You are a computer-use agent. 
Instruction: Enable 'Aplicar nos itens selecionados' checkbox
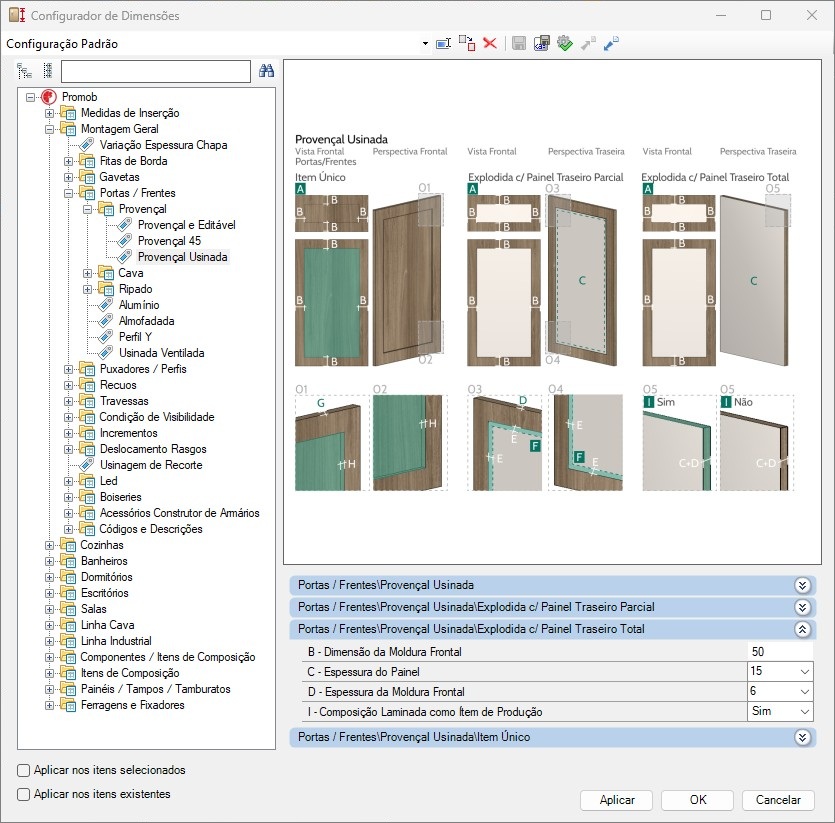[24, 771]
